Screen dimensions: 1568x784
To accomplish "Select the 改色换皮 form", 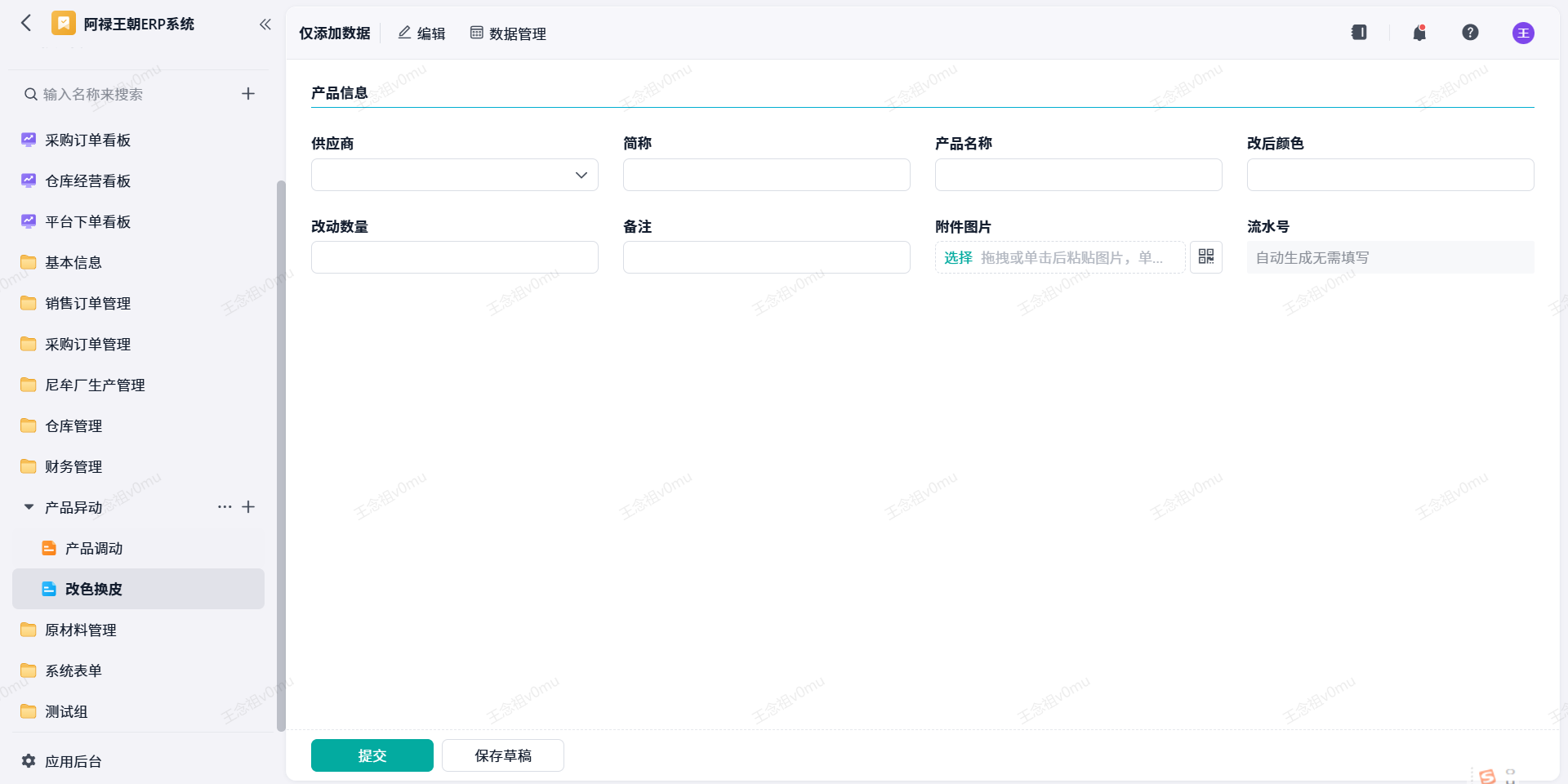I will (139, 589).
